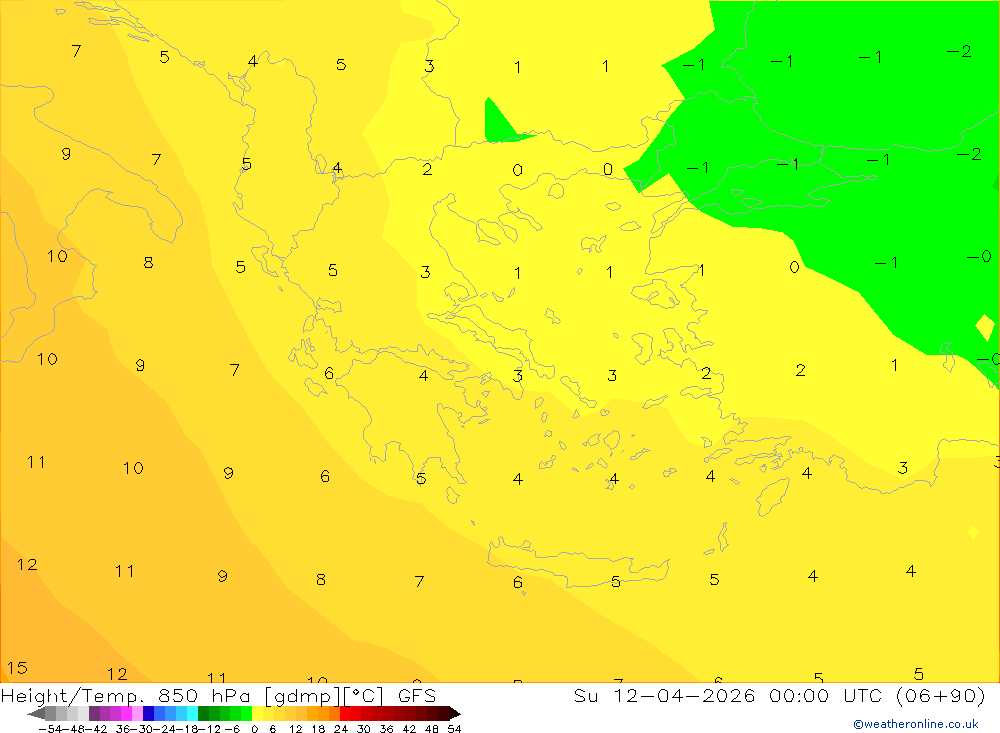The height and width of the screenshot is (733, 1000).
Task: Click the cyan swatch above legend value -18
Action: (x=192, y=713)
